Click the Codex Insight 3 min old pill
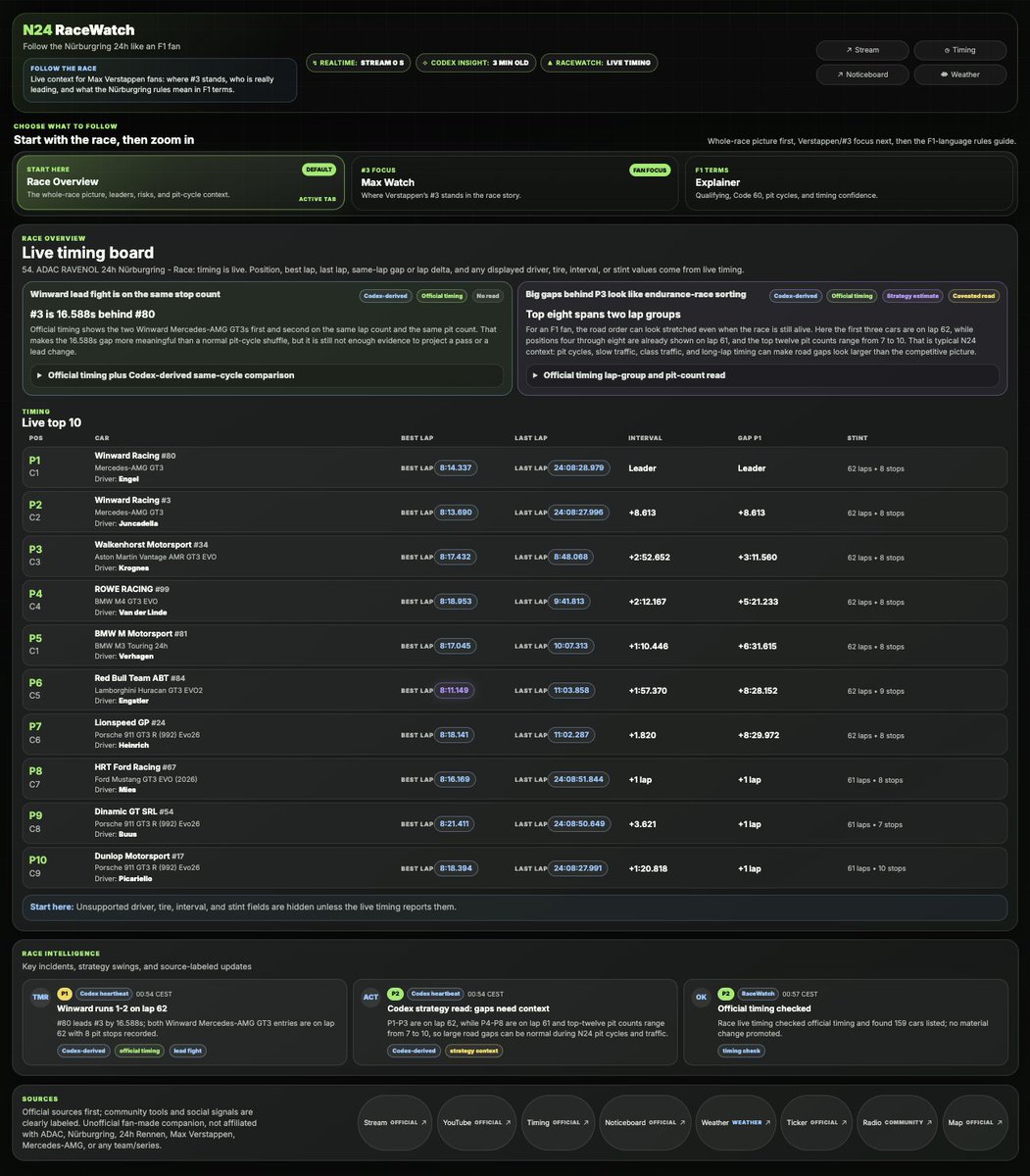Image resolution: width=1030 pixels, height=1176 pixels. coord(476,63)
